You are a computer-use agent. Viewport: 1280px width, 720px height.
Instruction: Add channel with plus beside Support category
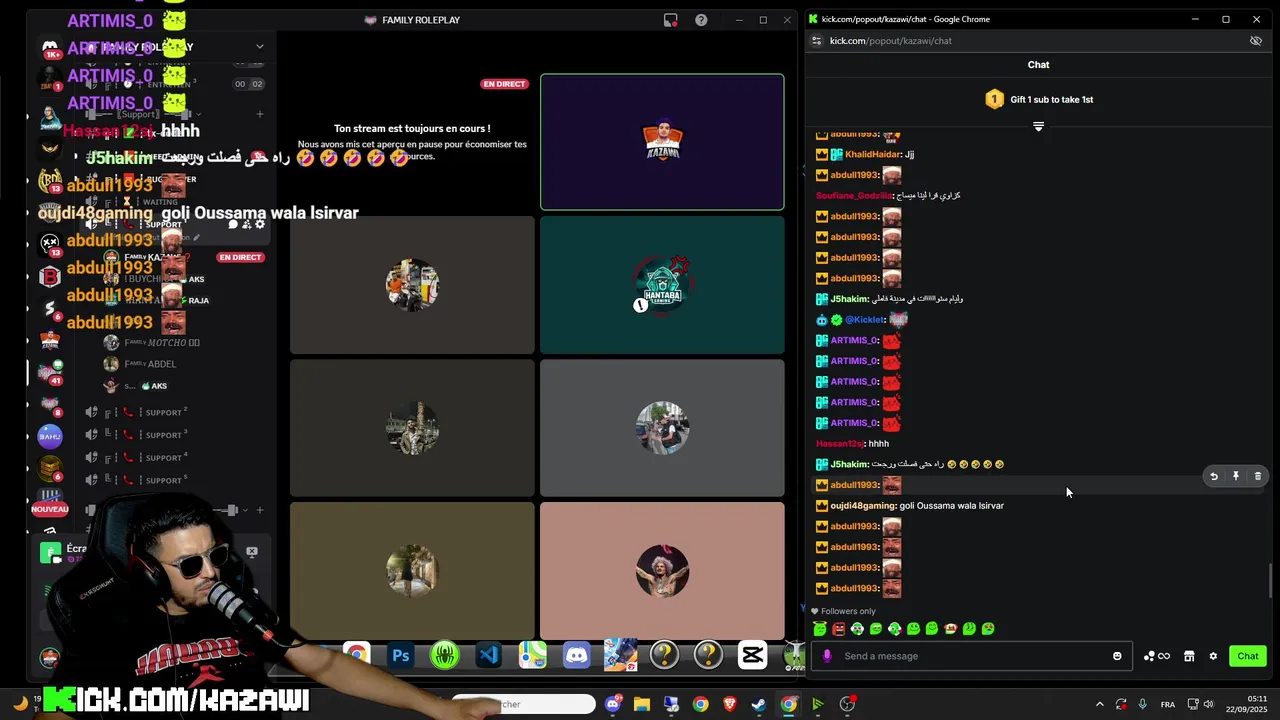tap(260, 114)
